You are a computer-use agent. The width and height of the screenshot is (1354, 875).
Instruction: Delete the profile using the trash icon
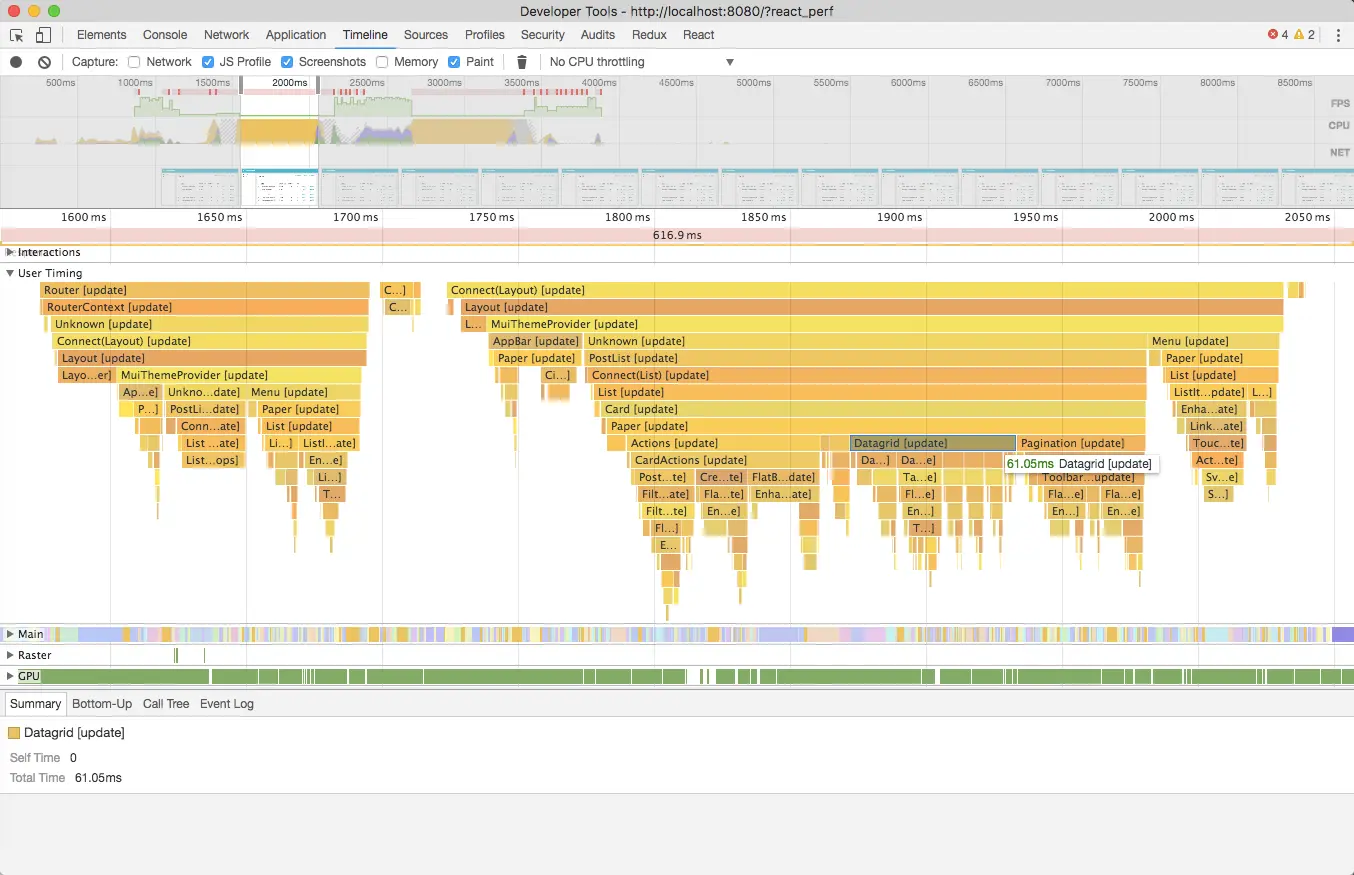click(x=521, y=61)
